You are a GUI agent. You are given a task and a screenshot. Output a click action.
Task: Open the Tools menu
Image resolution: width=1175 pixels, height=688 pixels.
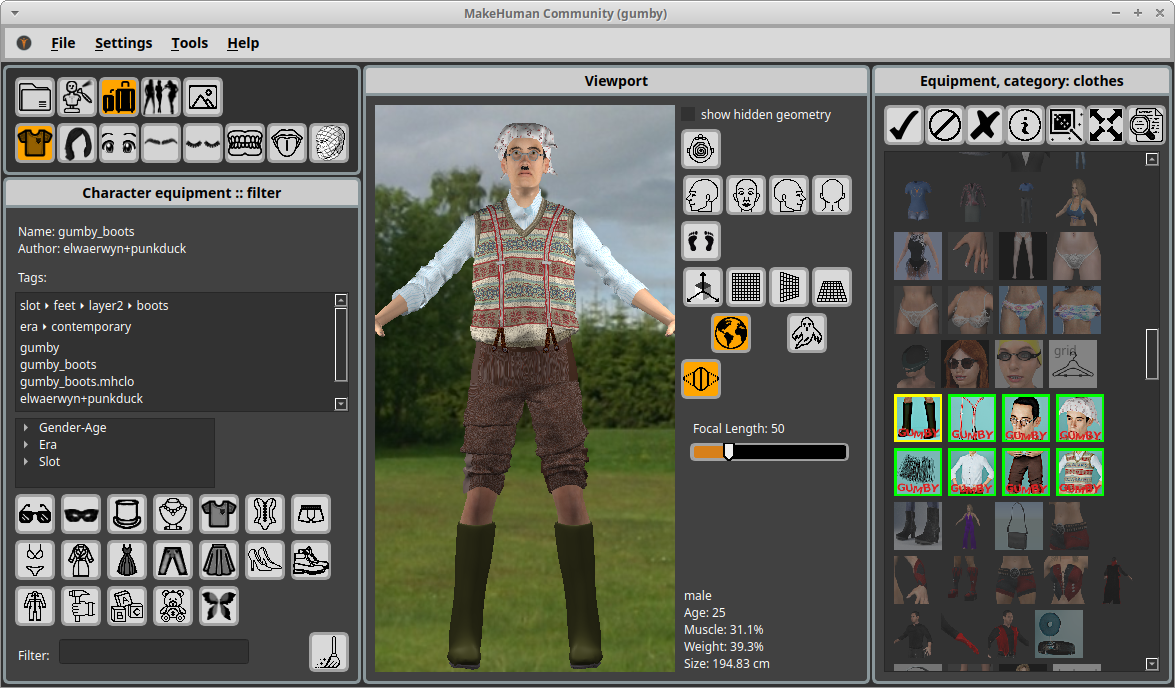189,43
